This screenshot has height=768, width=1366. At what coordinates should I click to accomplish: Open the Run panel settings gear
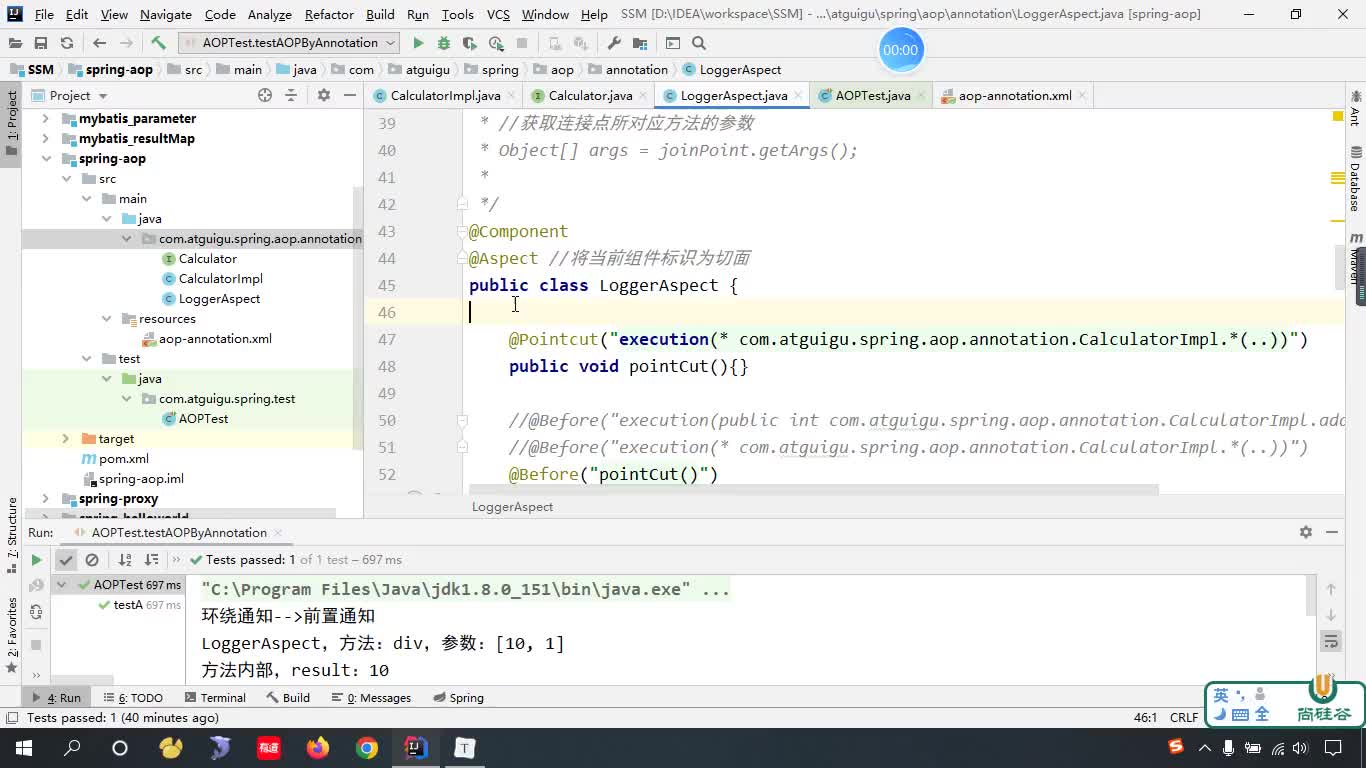coord(1305,532)
